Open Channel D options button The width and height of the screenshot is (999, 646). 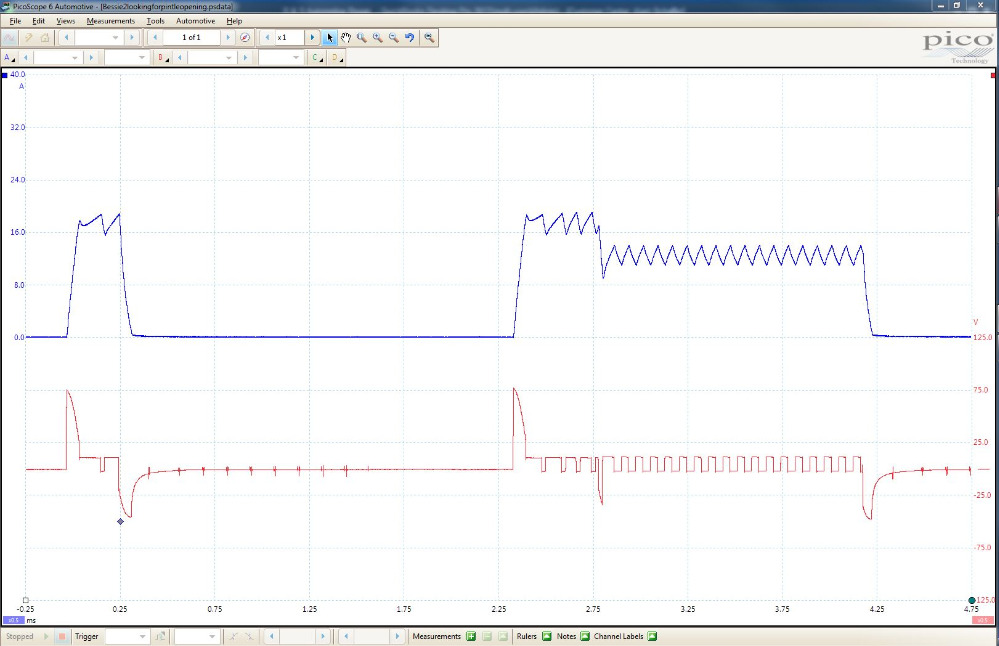(x=337, y=58)
